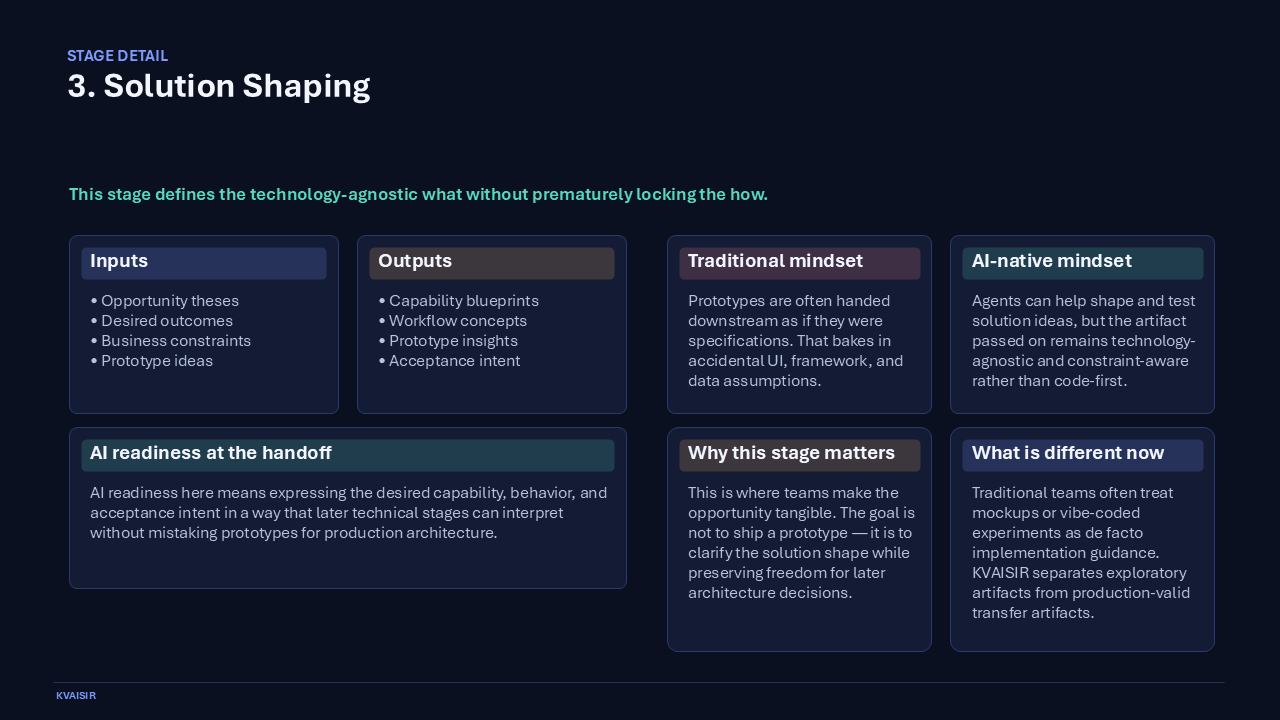Select the STAGE DETAIL label
This screenshot has height=720, width=1280.
[117, 56]
